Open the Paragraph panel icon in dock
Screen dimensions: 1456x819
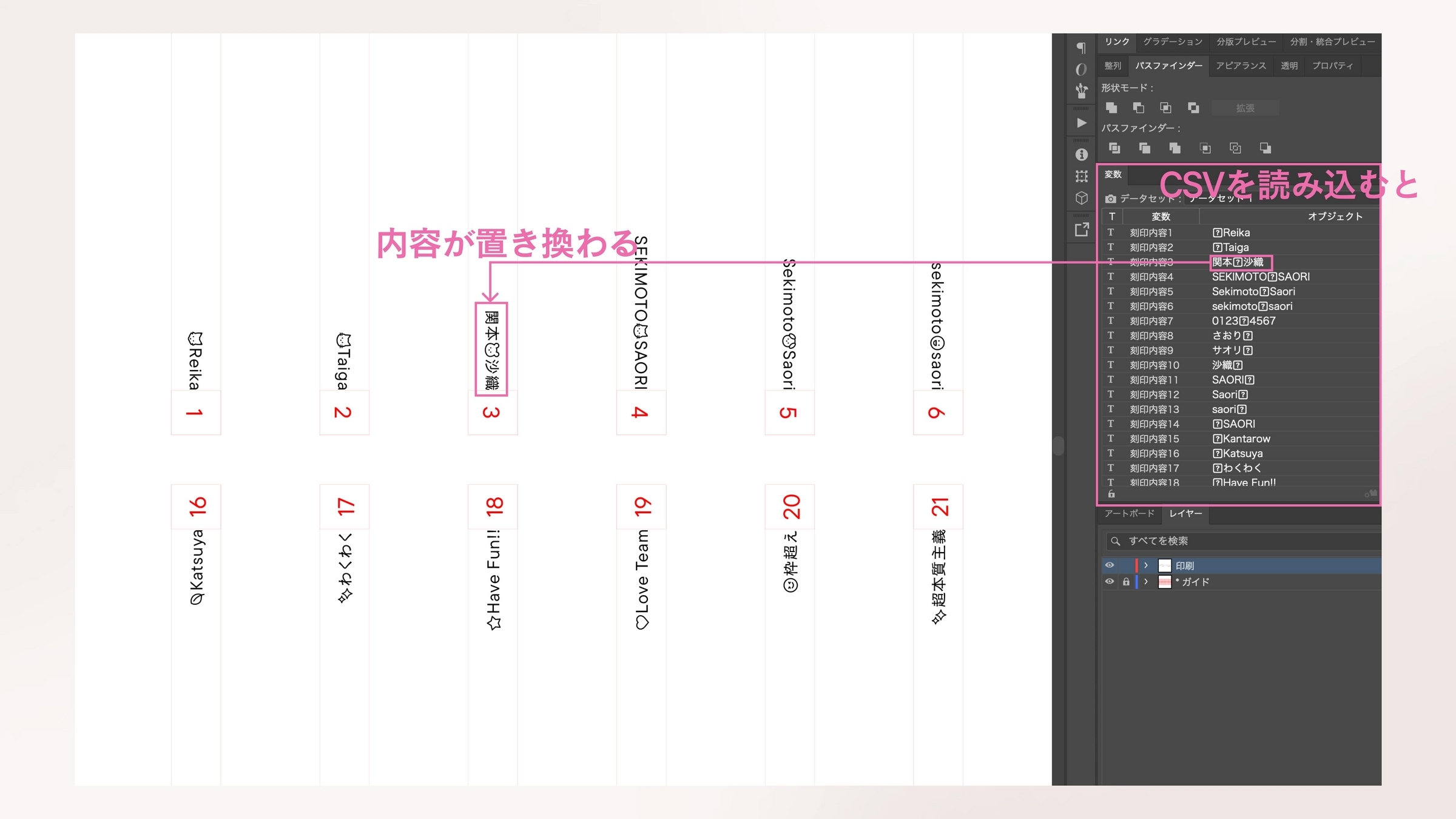1081,48
